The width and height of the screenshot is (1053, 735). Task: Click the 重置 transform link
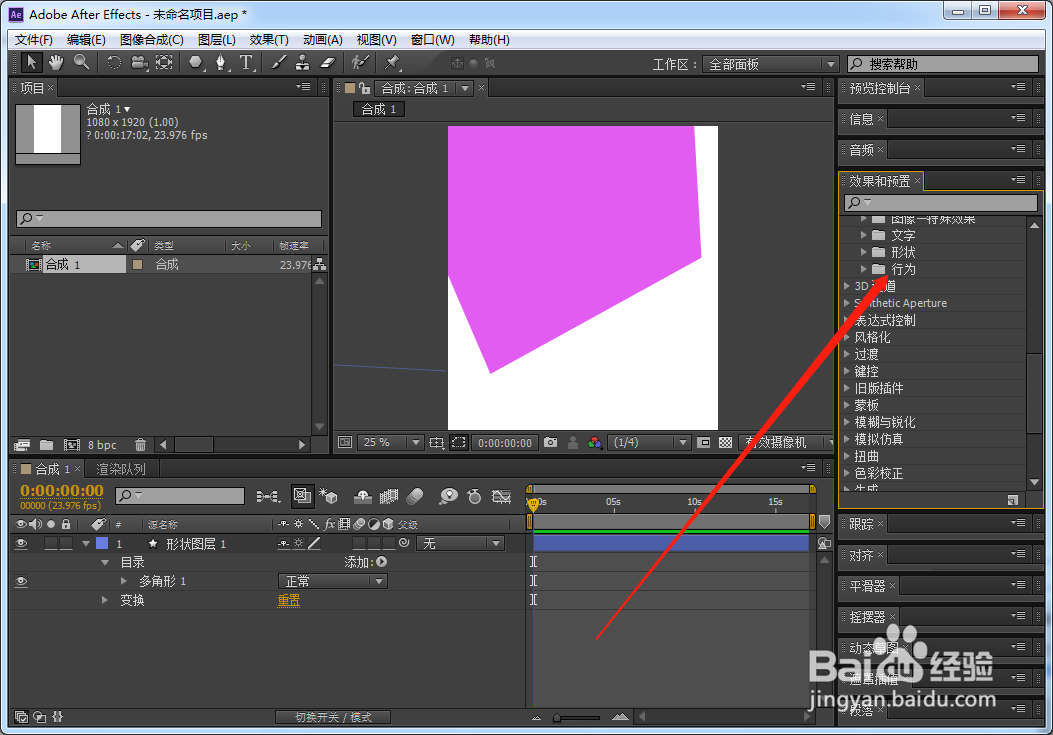(x=289, y=600)
